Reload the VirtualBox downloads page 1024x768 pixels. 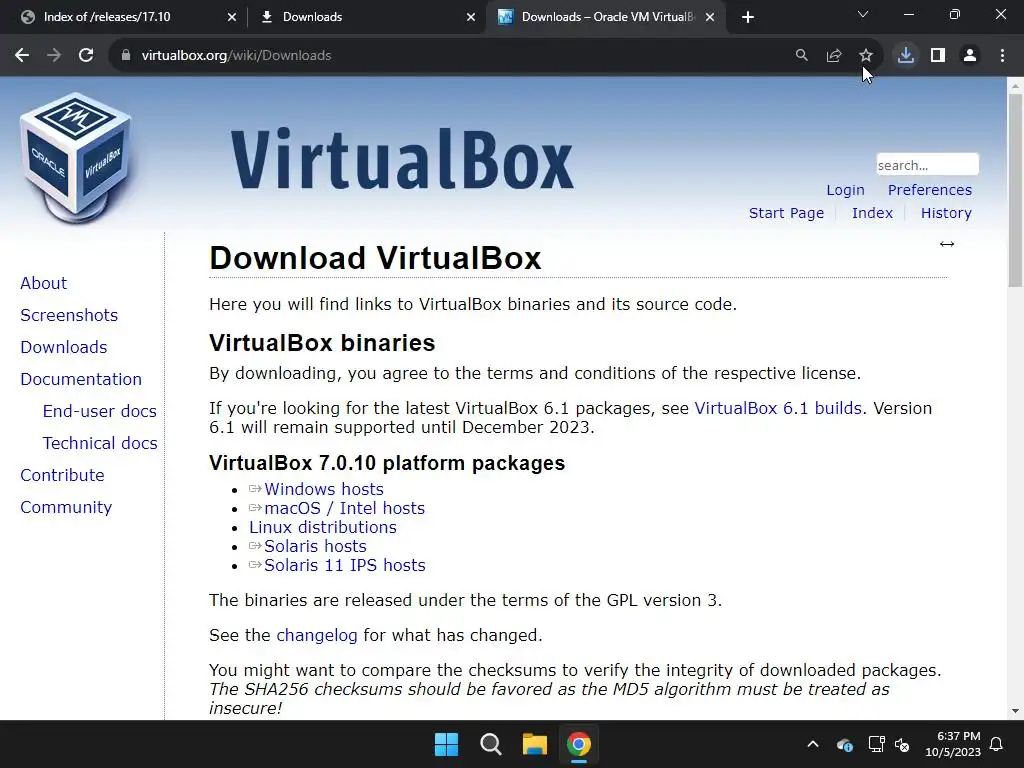point(86,56)
